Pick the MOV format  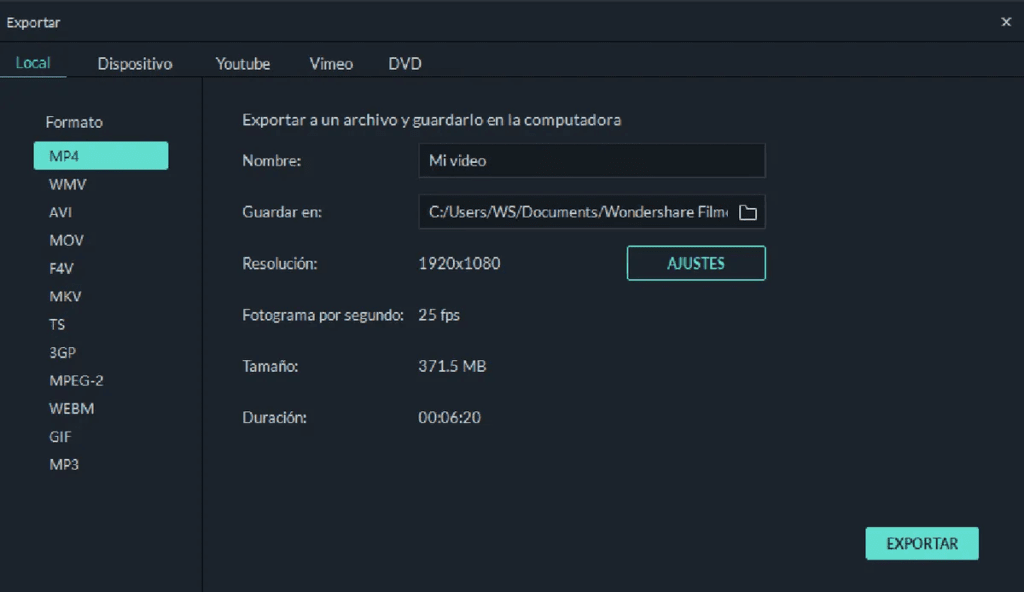(x=66, y=240)
